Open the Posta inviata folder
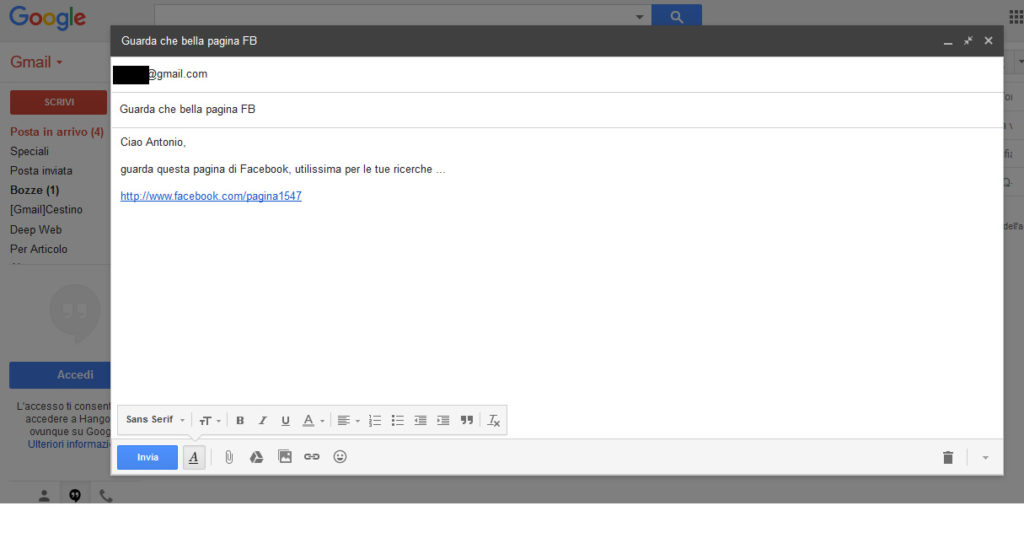 (x=41, y=171)
